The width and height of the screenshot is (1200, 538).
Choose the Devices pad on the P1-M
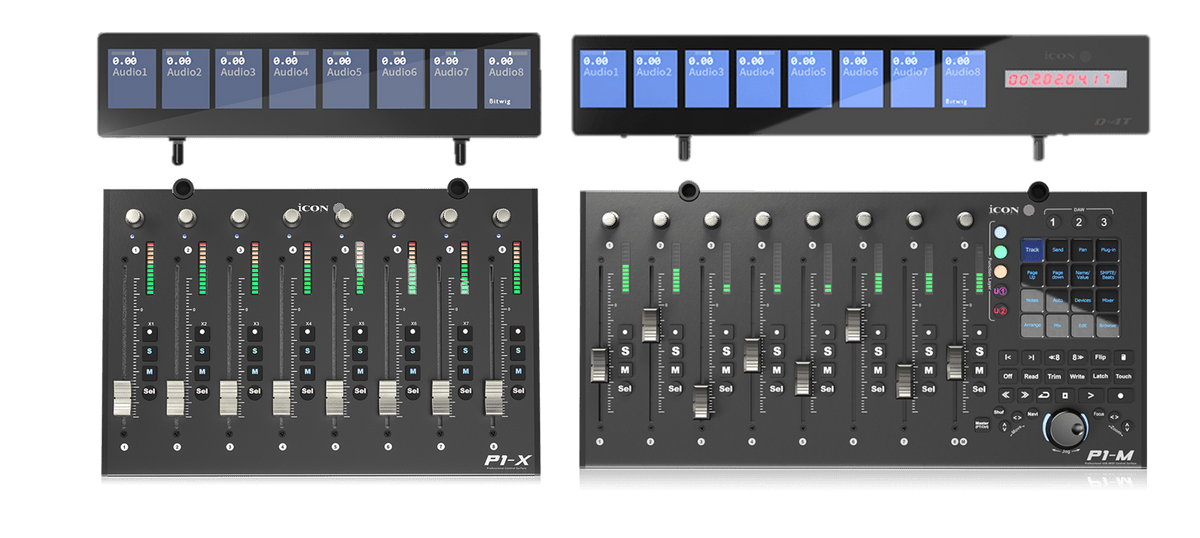(x=1082, y=300)
